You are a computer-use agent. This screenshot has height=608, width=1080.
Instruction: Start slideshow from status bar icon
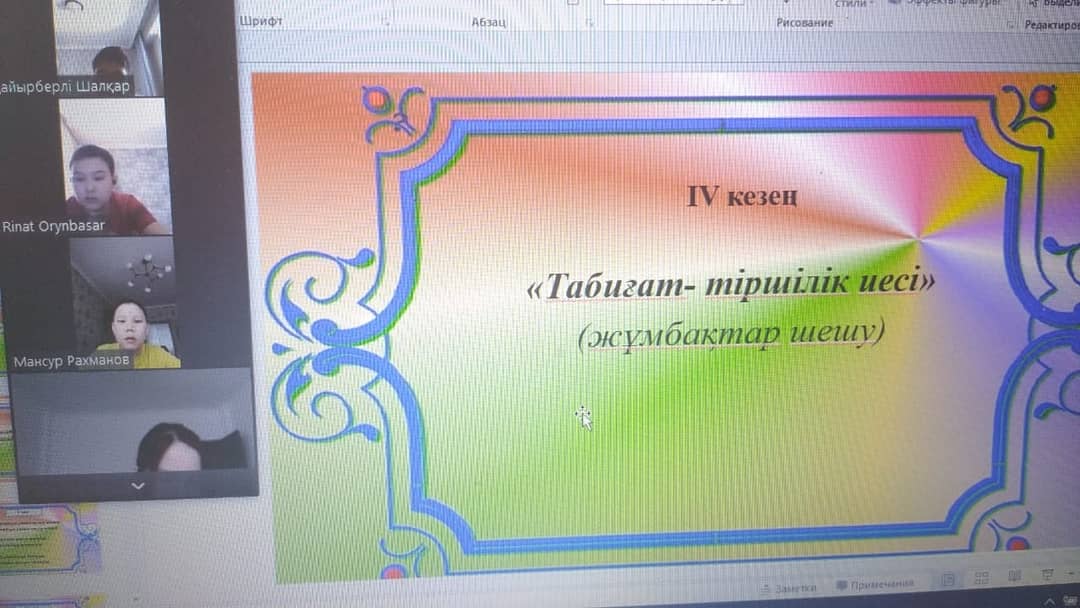(x=1046, y=575)
